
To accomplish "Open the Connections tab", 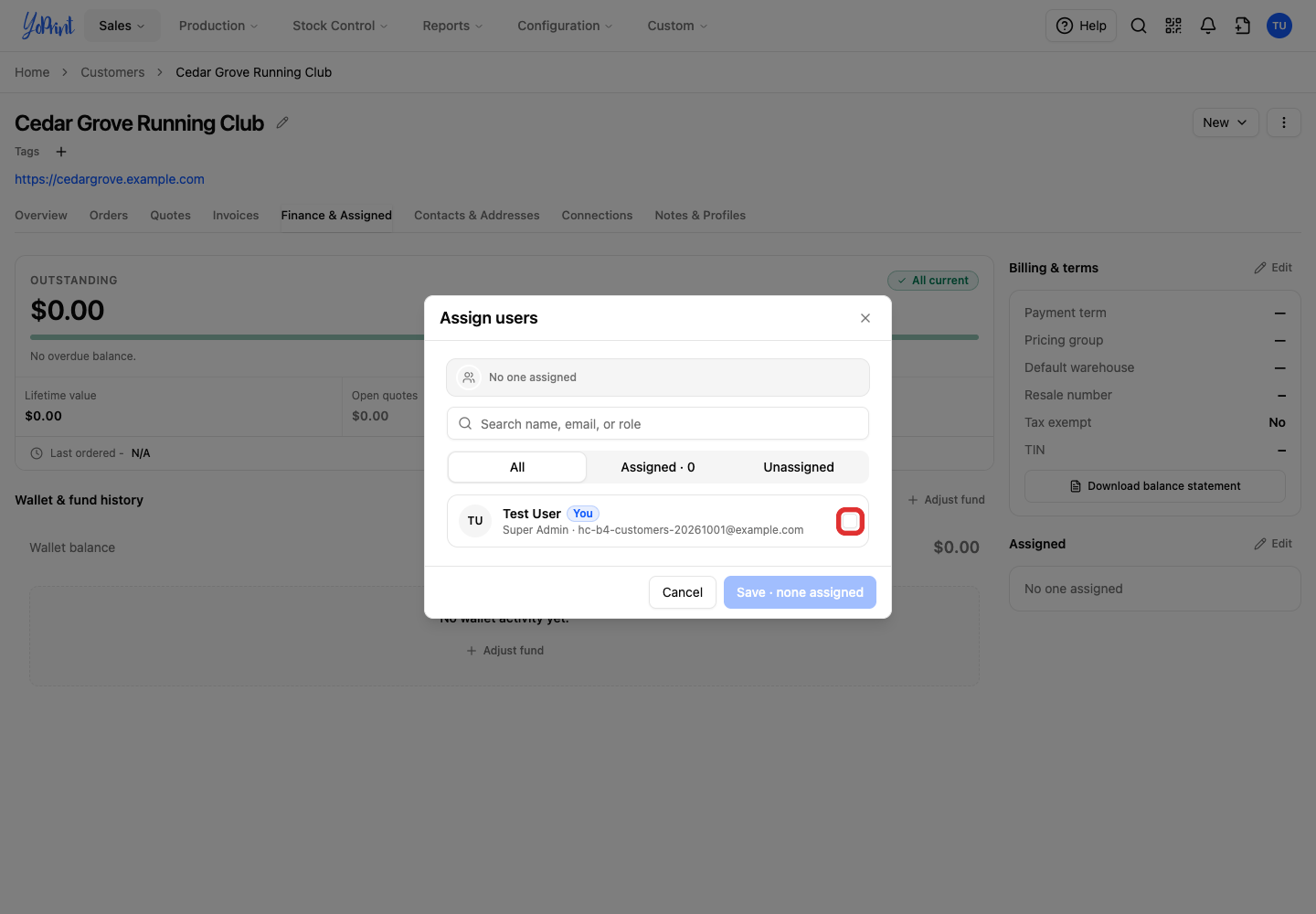I will (x=598, y=216).
